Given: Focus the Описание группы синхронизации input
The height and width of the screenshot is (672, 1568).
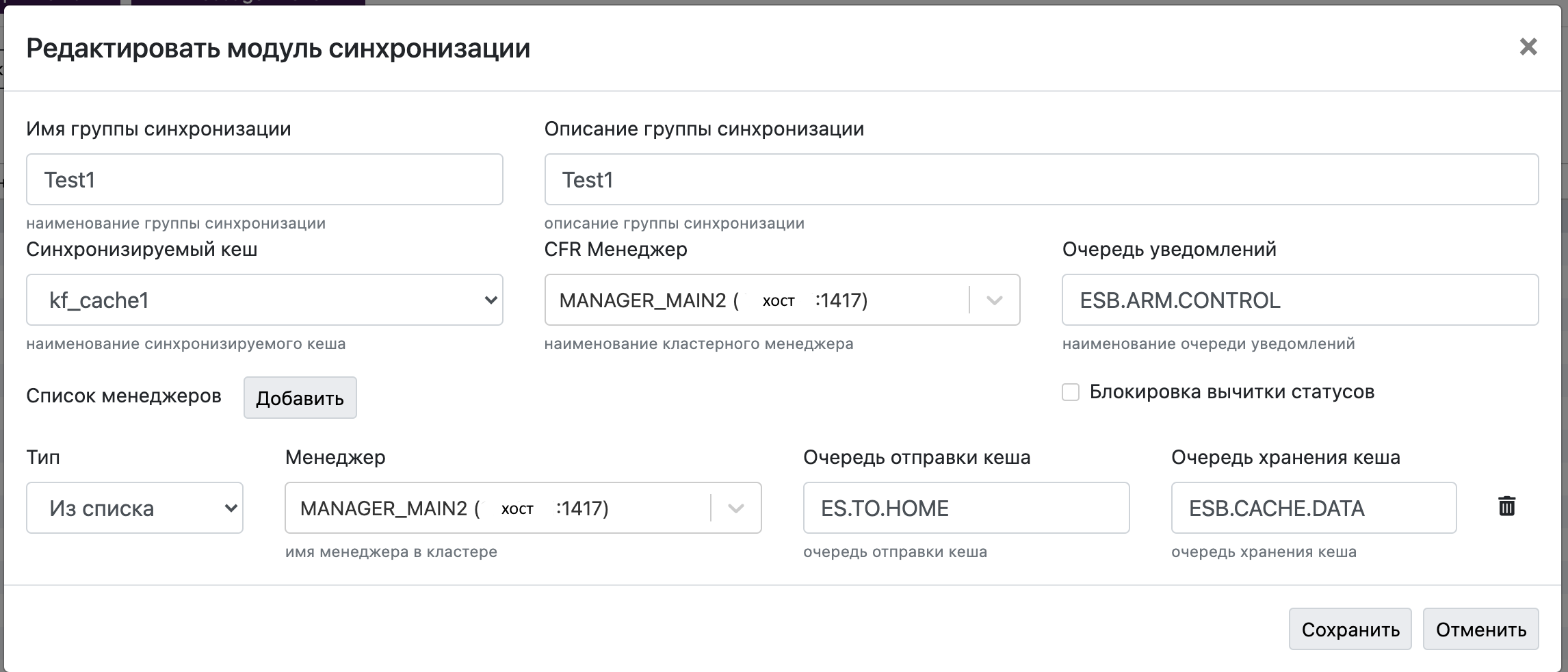Looking at the screenshot, I should (1041, 180).
